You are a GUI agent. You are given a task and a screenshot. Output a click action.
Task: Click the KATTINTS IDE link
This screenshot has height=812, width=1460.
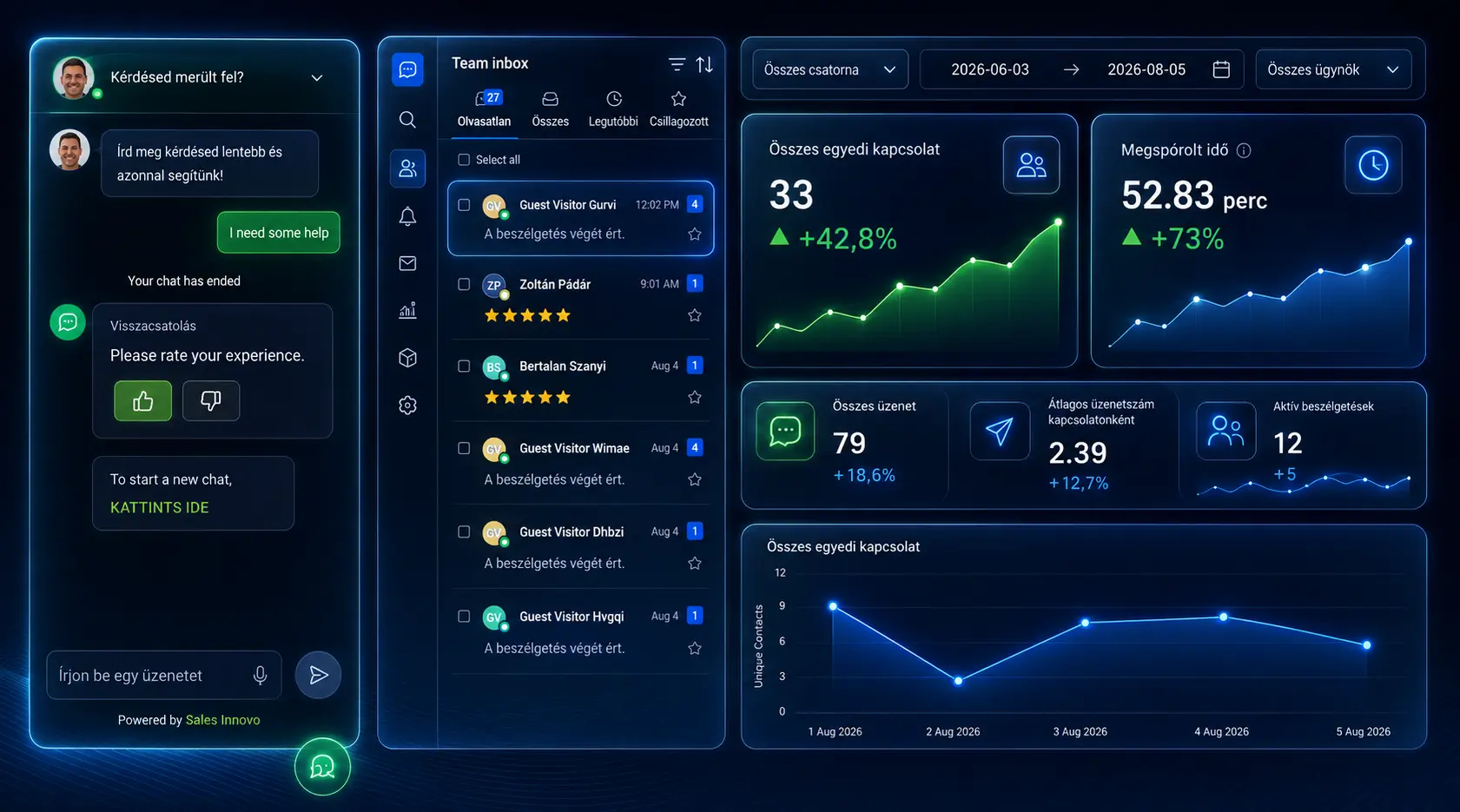click(160, 507)
